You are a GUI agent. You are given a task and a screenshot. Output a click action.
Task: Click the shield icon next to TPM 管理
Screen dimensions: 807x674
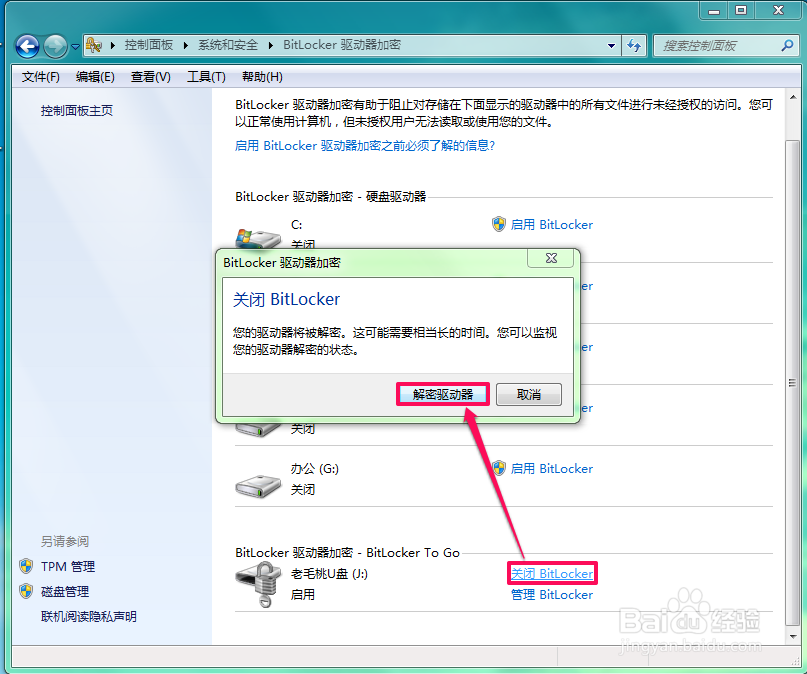pos(26,566)
